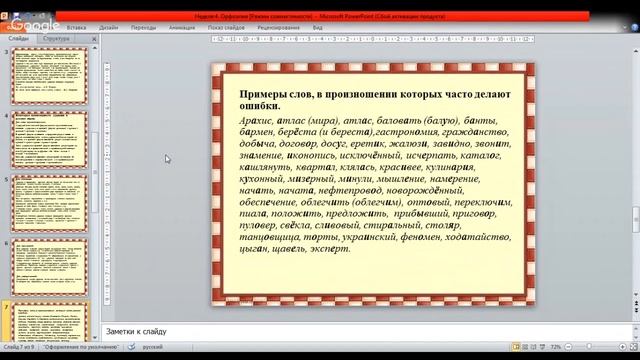Screen dimensions: 640x360
Task: Click the thumbnail pane scrollbar thumb
Action: coord(95,172)
